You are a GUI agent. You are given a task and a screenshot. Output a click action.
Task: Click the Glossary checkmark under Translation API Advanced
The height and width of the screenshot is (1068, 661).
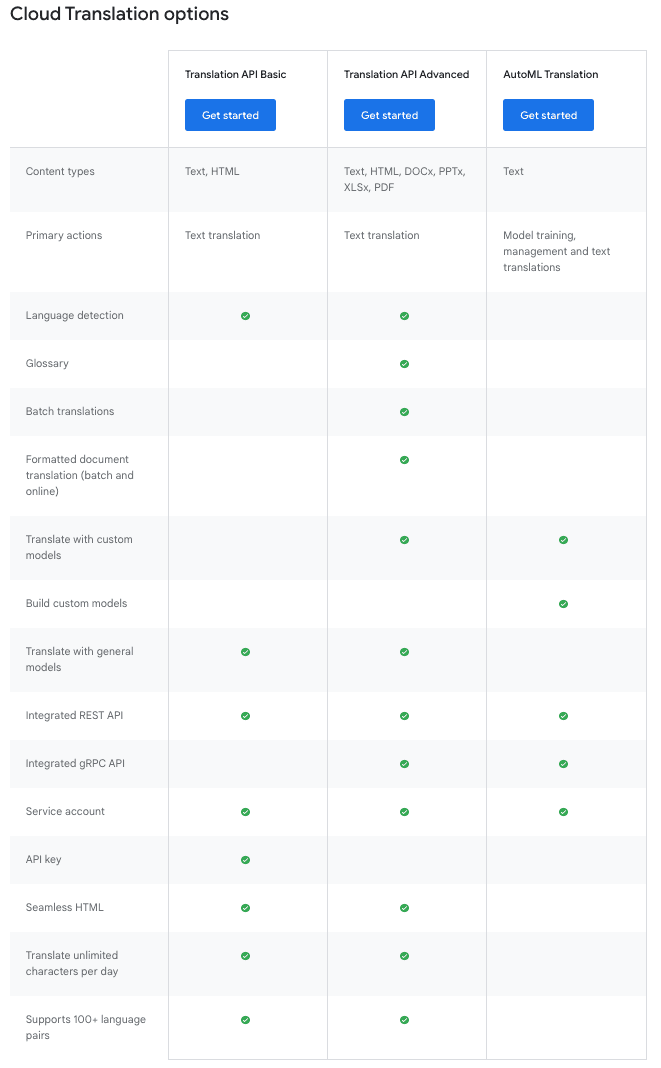(404, 364)
